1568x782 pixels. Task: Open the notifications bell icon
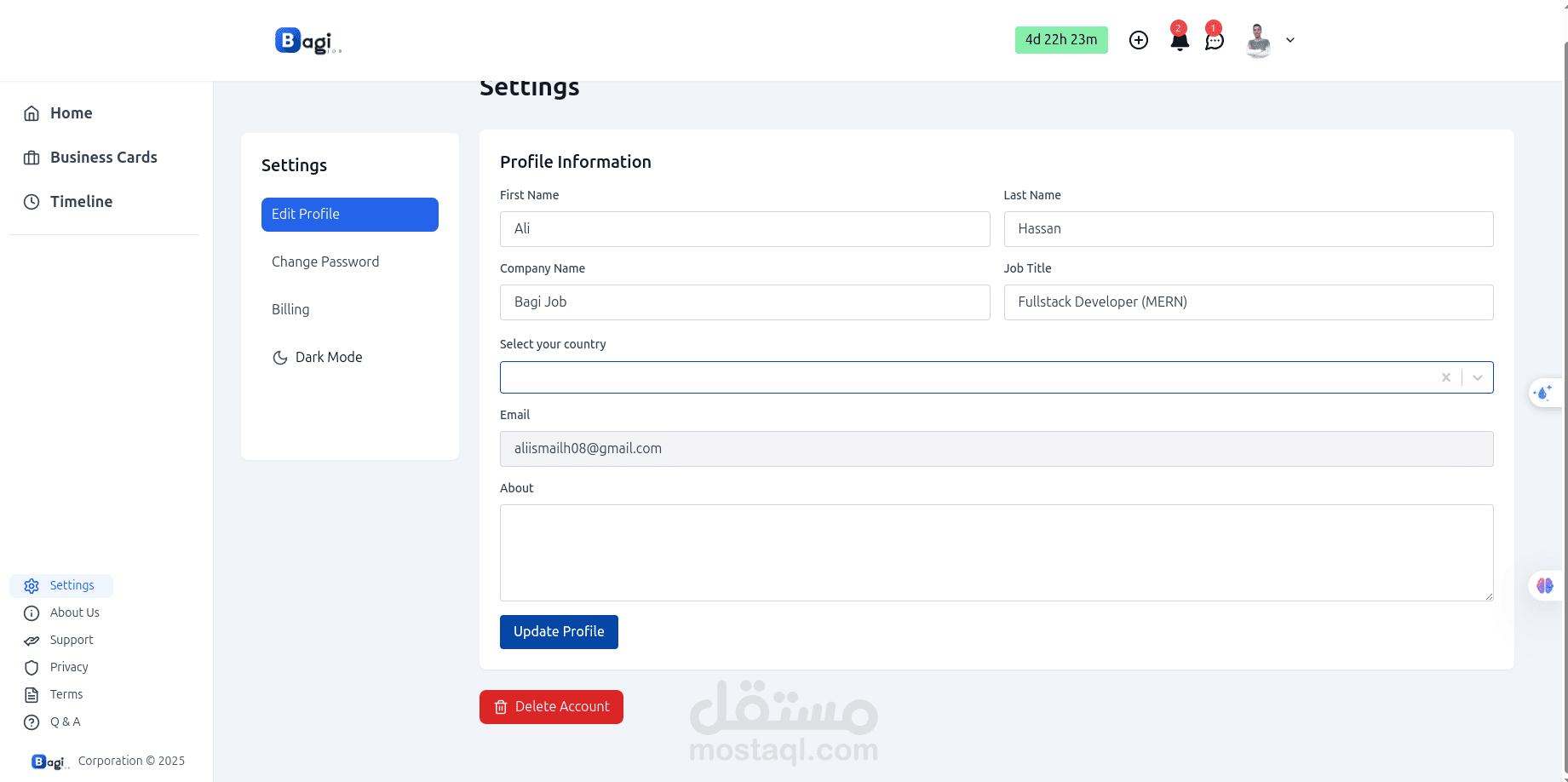[1180, 40]
